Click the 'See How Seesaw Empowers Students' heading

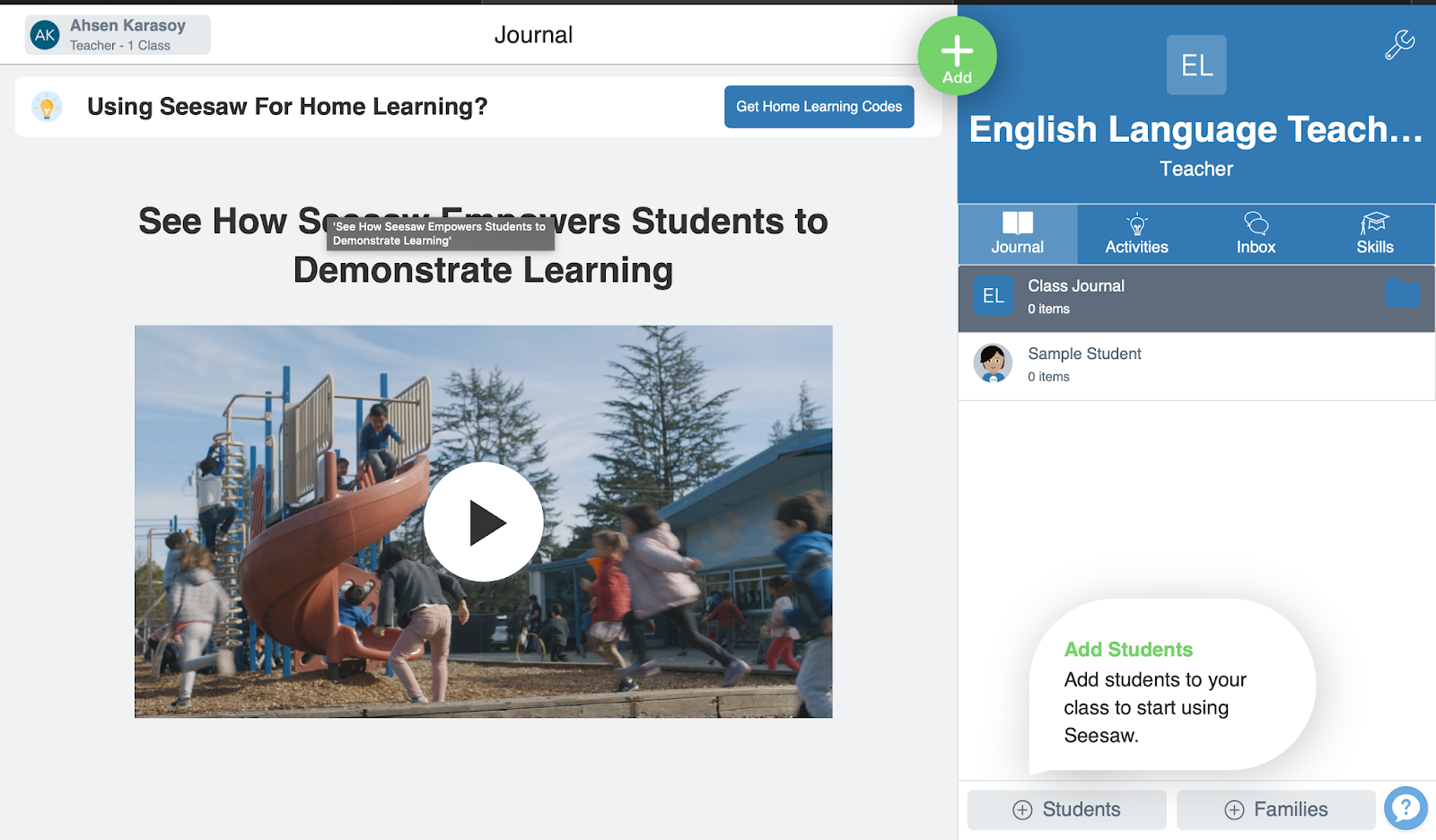pos(484,246)
